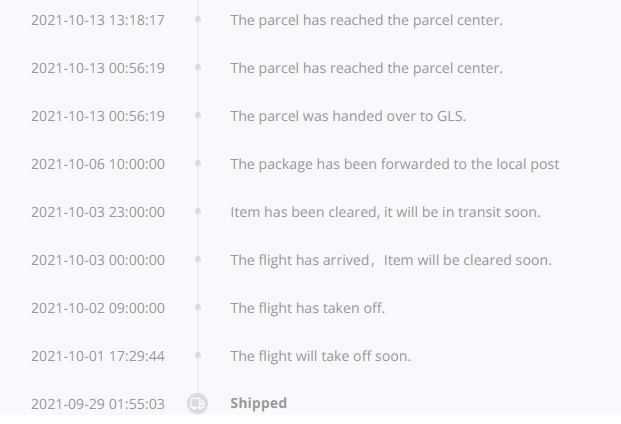Select the bold Shipped label
Image resolution: width=621 pixels, height=424 pixels.
pos(258,403)
